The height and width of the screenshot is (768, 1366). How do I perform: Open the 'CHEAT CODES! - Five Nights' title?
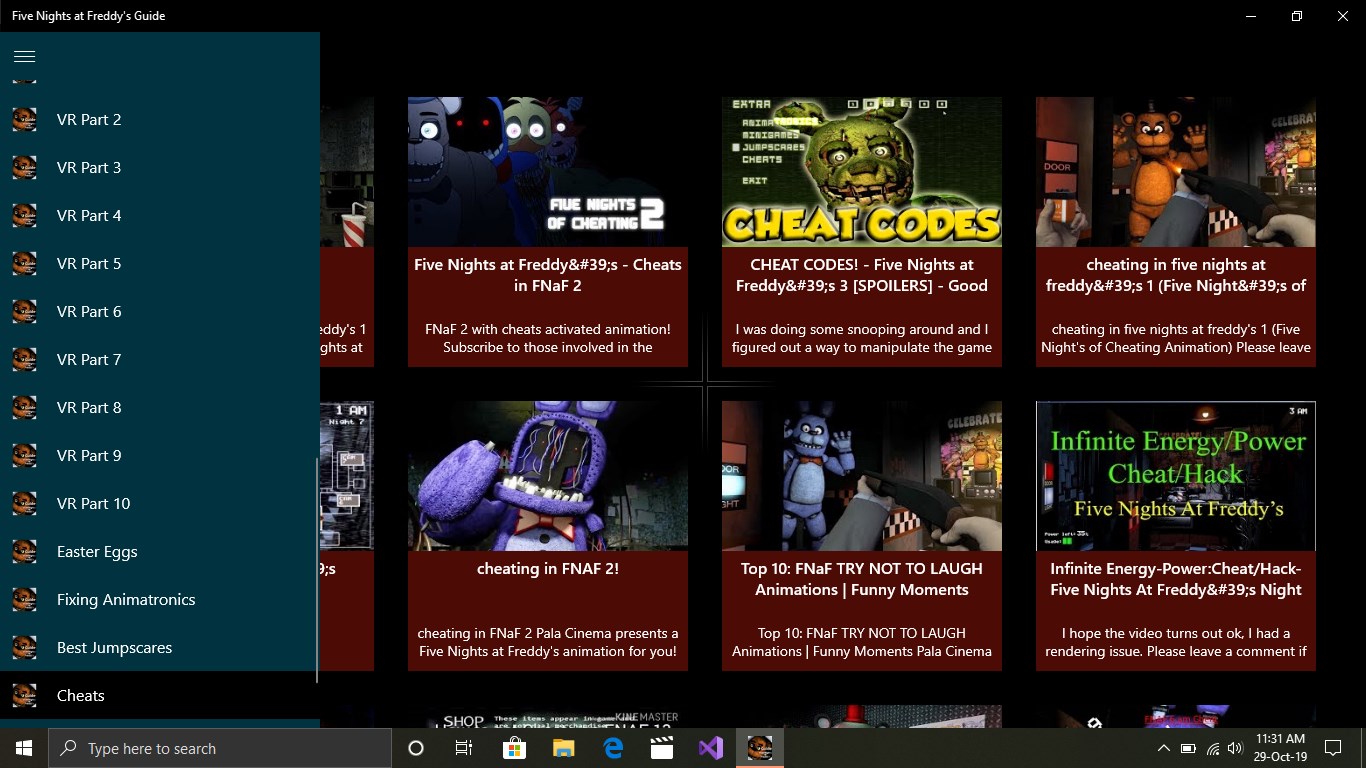(862, 275)
